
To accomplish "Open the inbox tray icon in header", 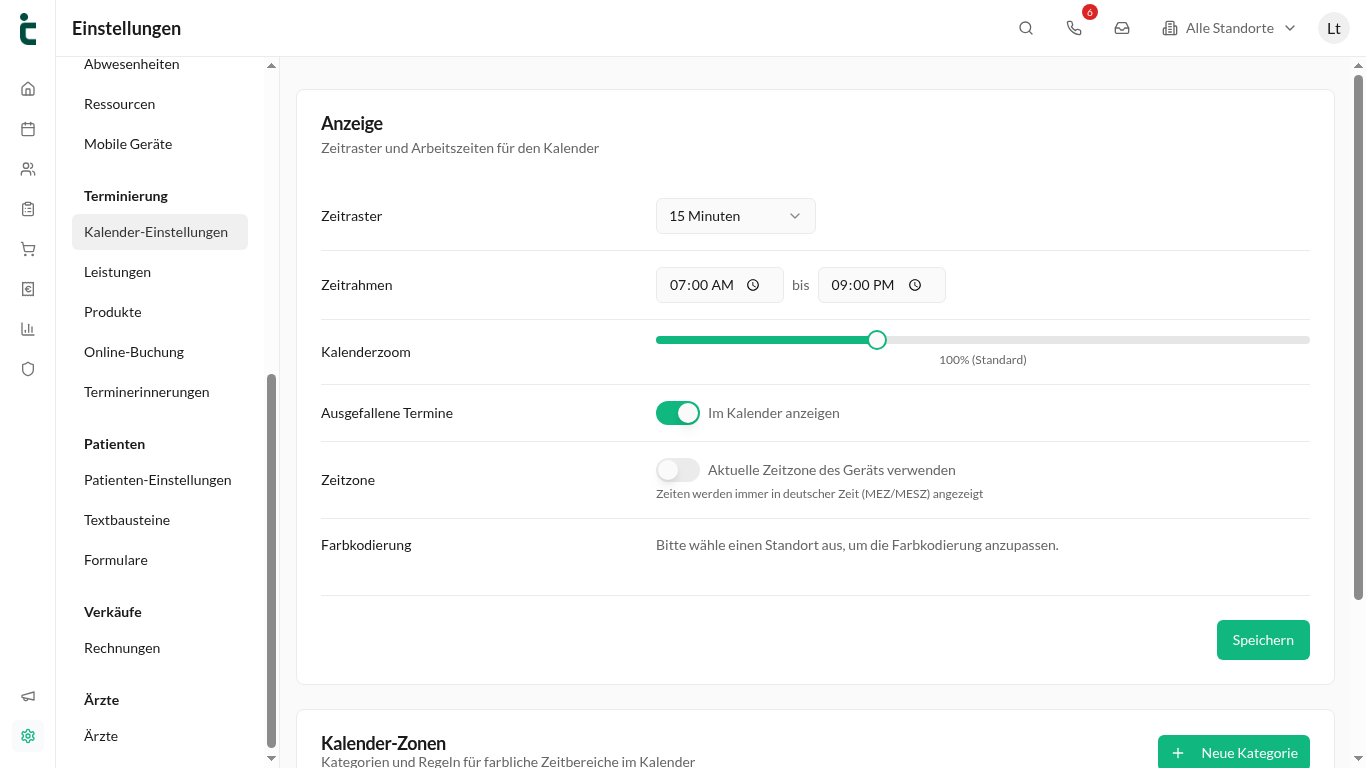I will [x=1122, y=28].
